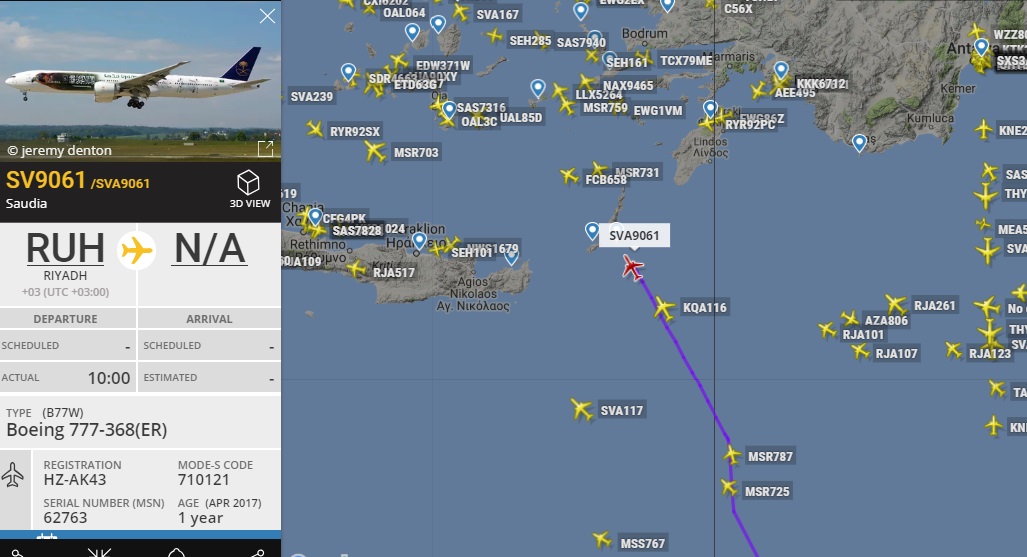Select the KQA116 aircraft icon

click(x=664, y=308)
